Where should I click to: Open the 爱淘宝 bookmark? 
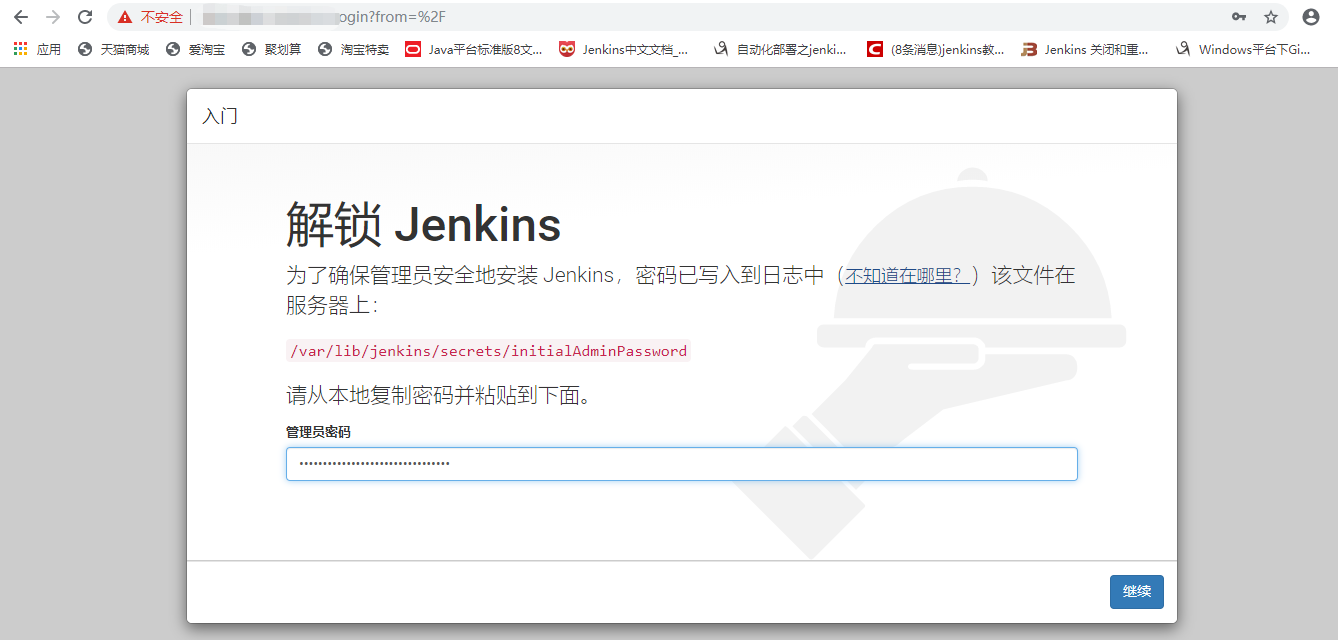(195, 49)
